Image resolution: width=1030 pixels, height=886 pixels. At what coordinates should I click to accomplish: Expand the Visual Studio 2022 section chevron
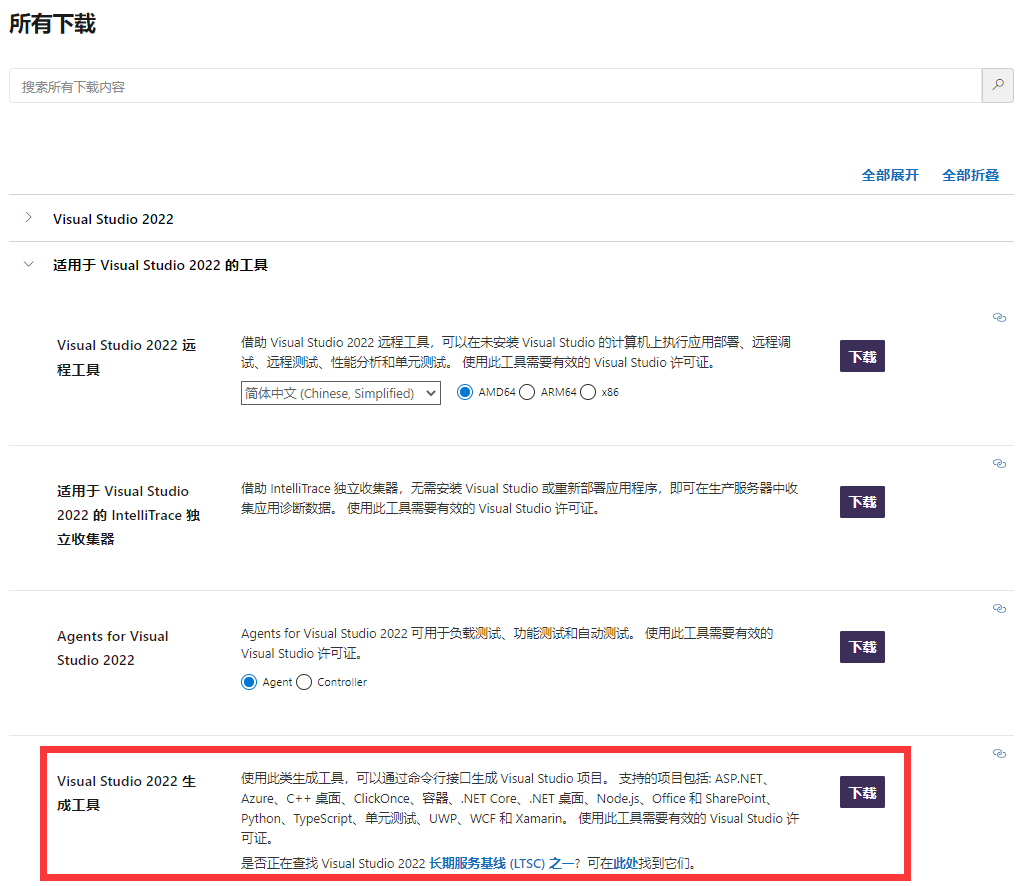click(28, 217)
